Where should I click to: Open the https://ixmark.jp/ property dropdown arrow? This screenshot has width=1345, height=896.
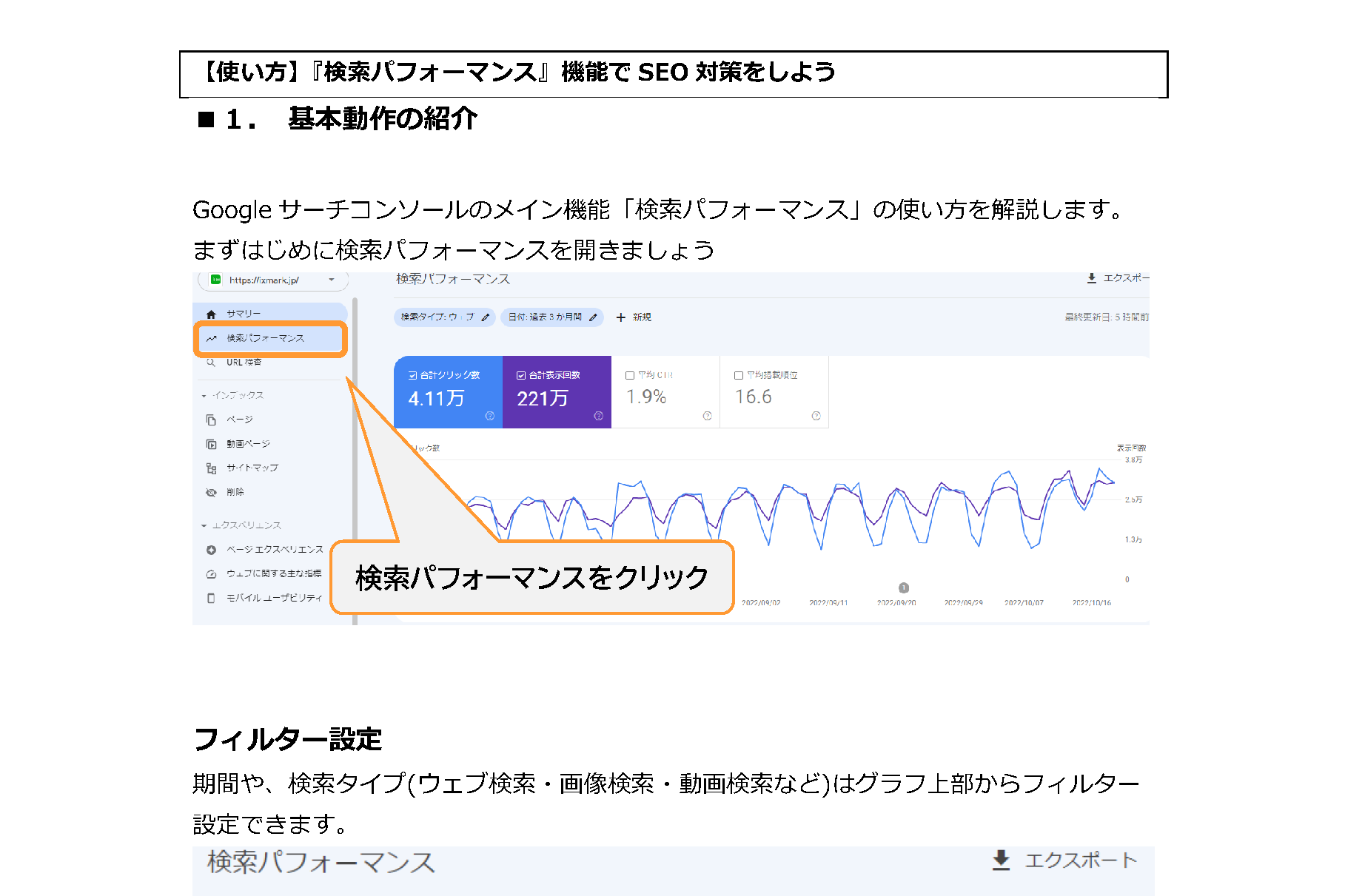coord(332,280)
